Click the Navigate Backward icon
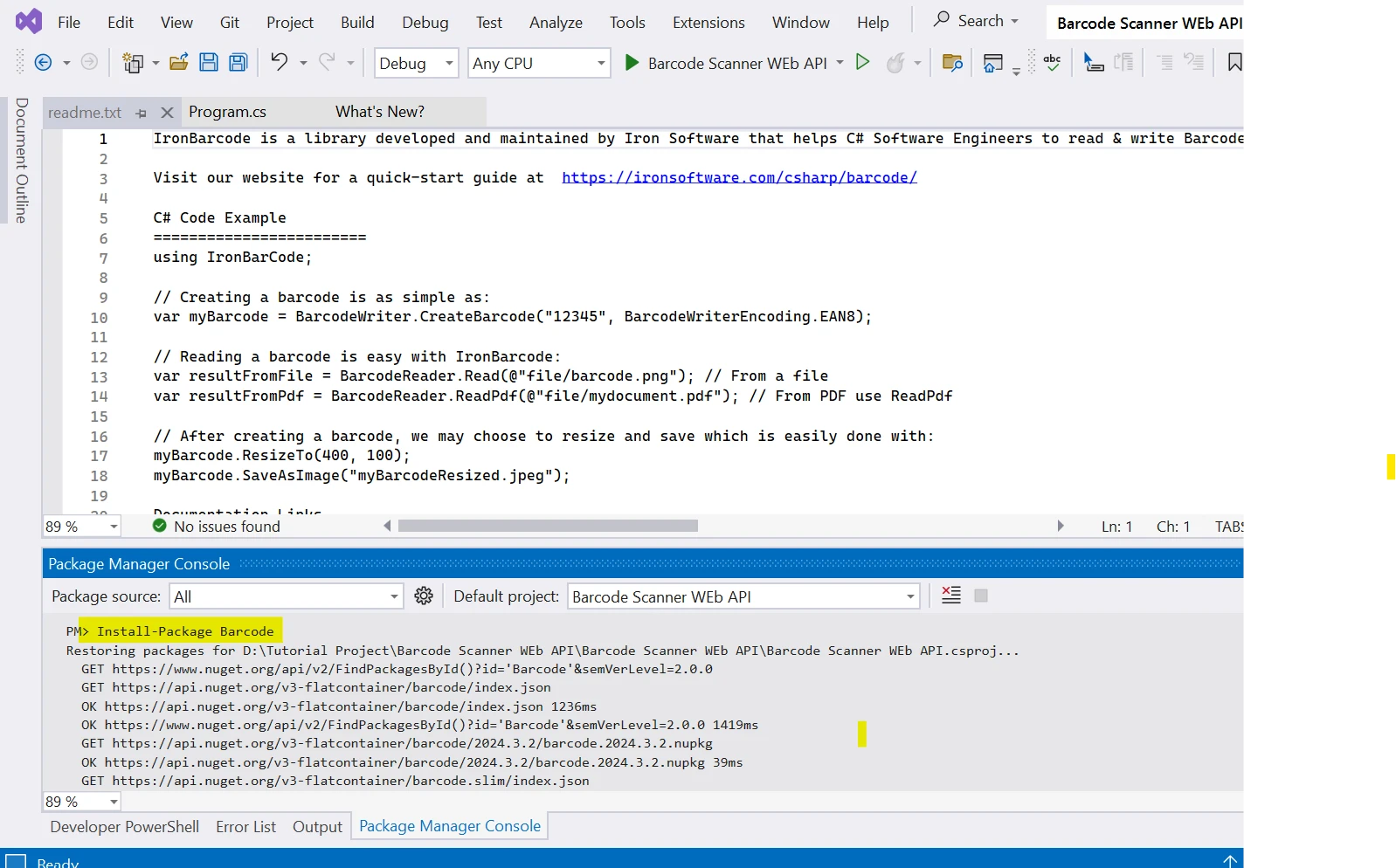The width and height of the screenshot is (1396, 868). (x=43, y=62)
